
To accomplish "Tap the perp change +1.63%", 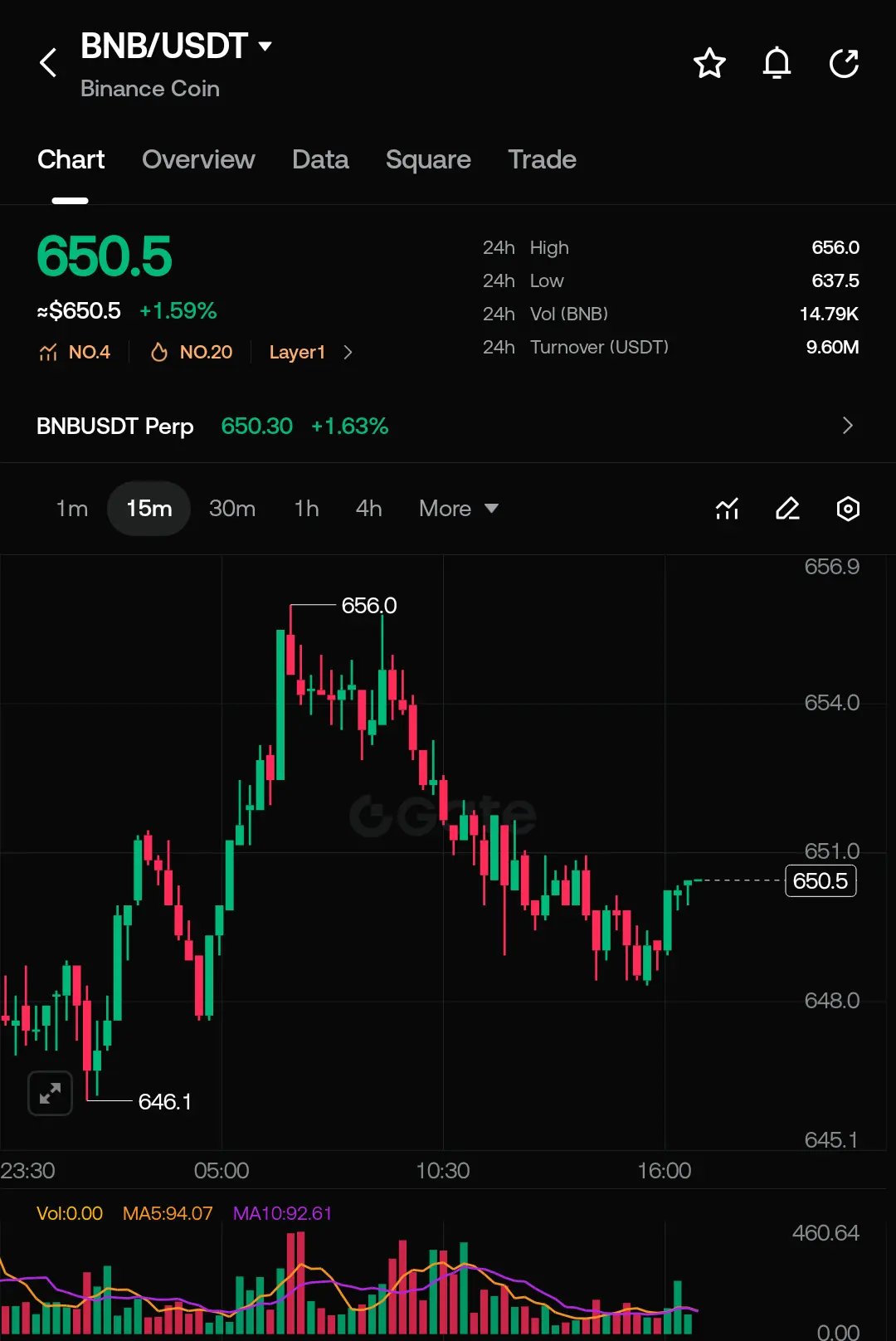I will click(x=349, y=426).
